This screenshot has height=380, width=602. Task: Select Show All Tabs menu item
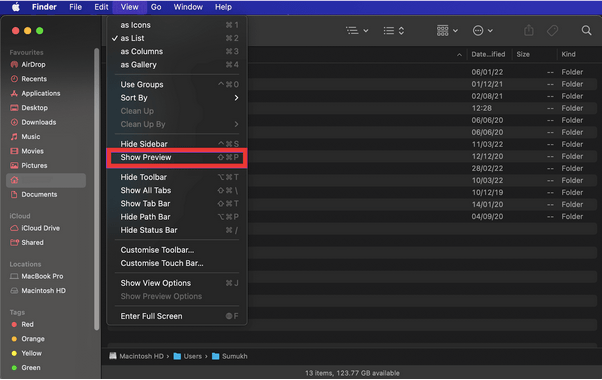pos(177,190)
